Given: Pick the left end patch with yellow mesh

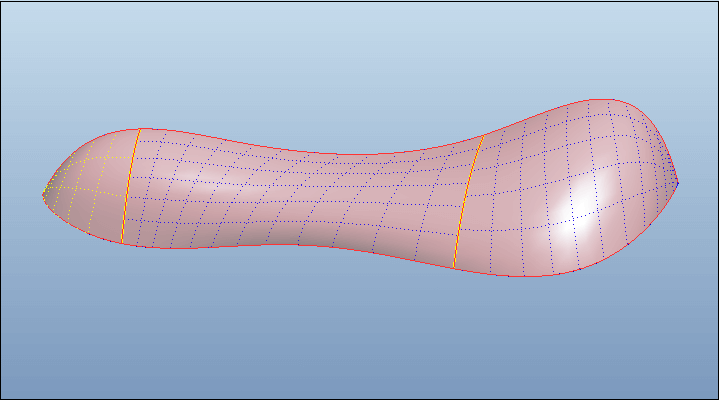Looking at the screenshot, I should pos(89,186).
